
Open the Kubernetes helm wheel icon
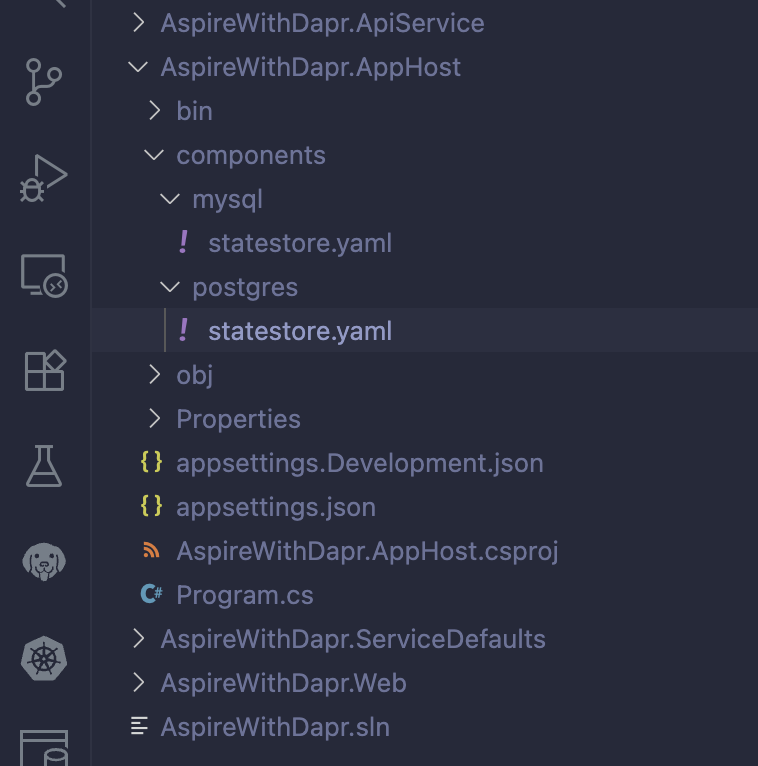pyautogui.click(x=44, y=658)
